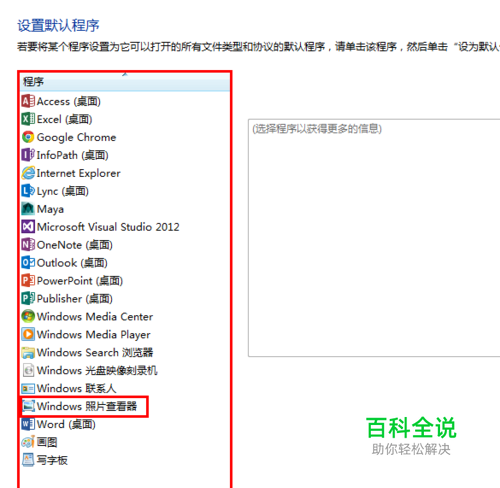The image size is (500, 488).
Task: Select "画图" in program list
Action: (x=47, y=442)
